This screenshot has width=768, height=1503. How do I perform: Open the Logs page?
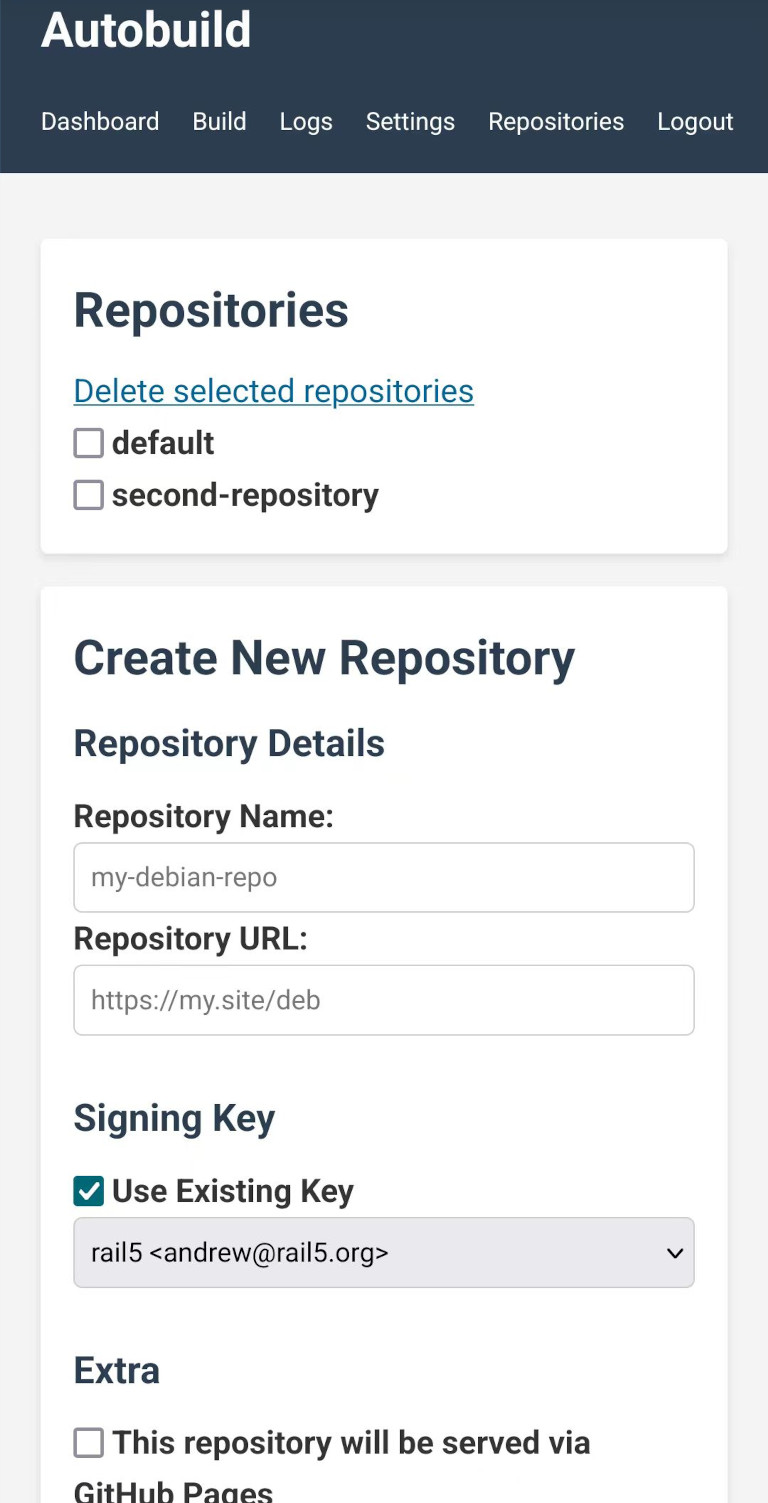(x=306, y=122)
